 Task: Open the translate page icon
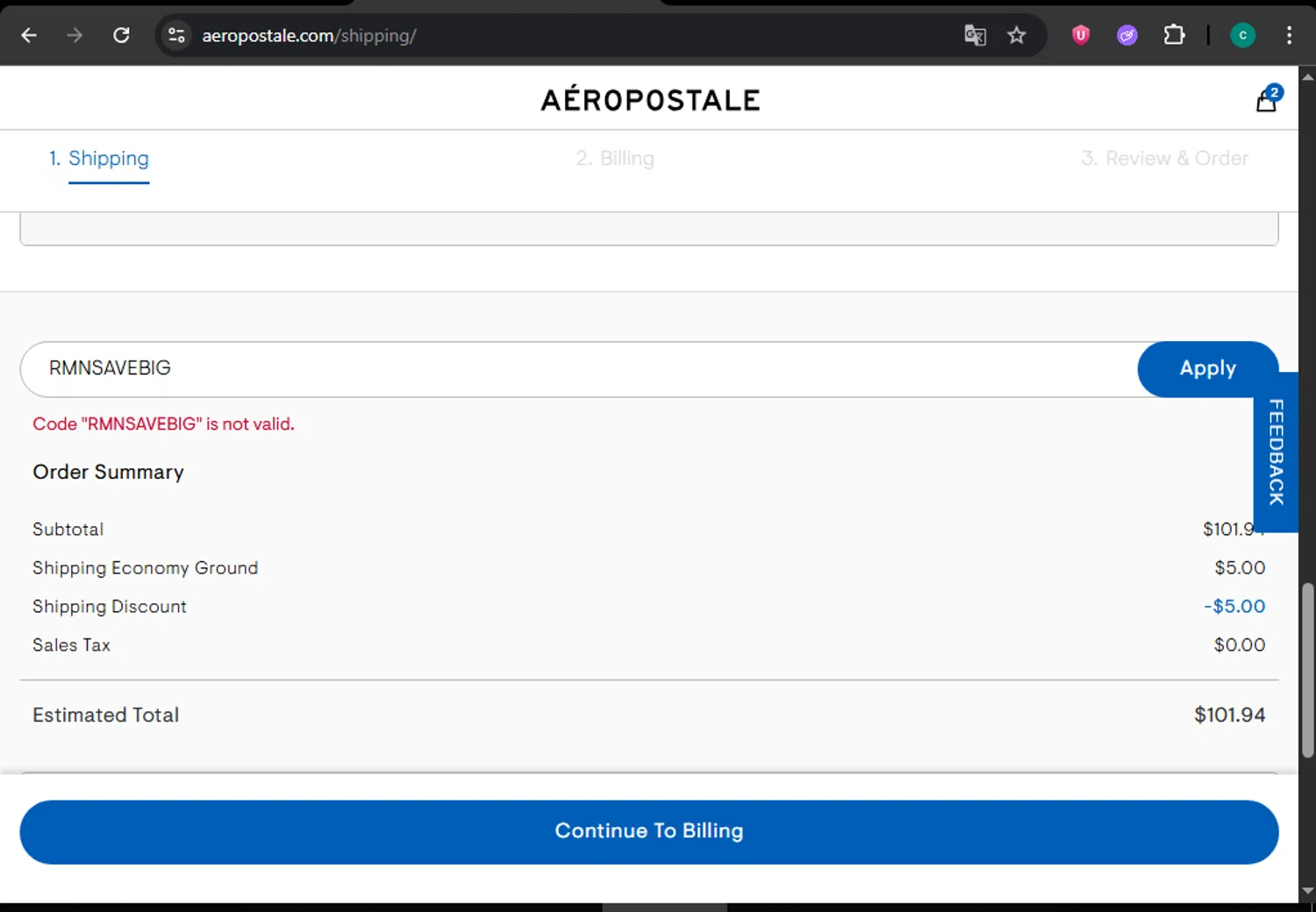tap(975, 35)
